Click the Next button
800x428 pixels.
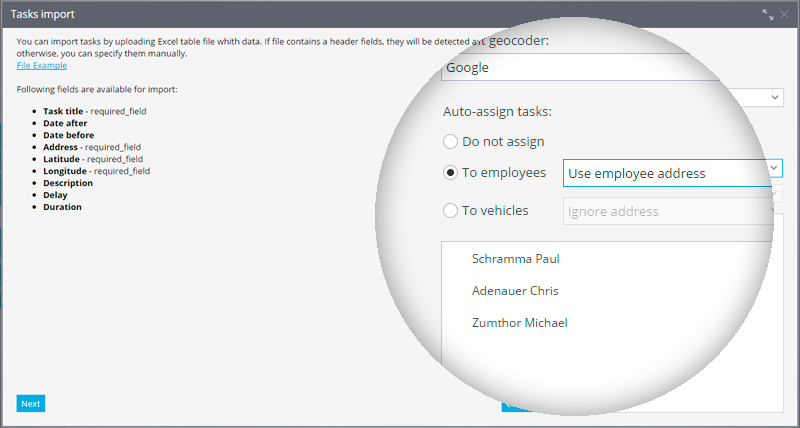[31, 403]
